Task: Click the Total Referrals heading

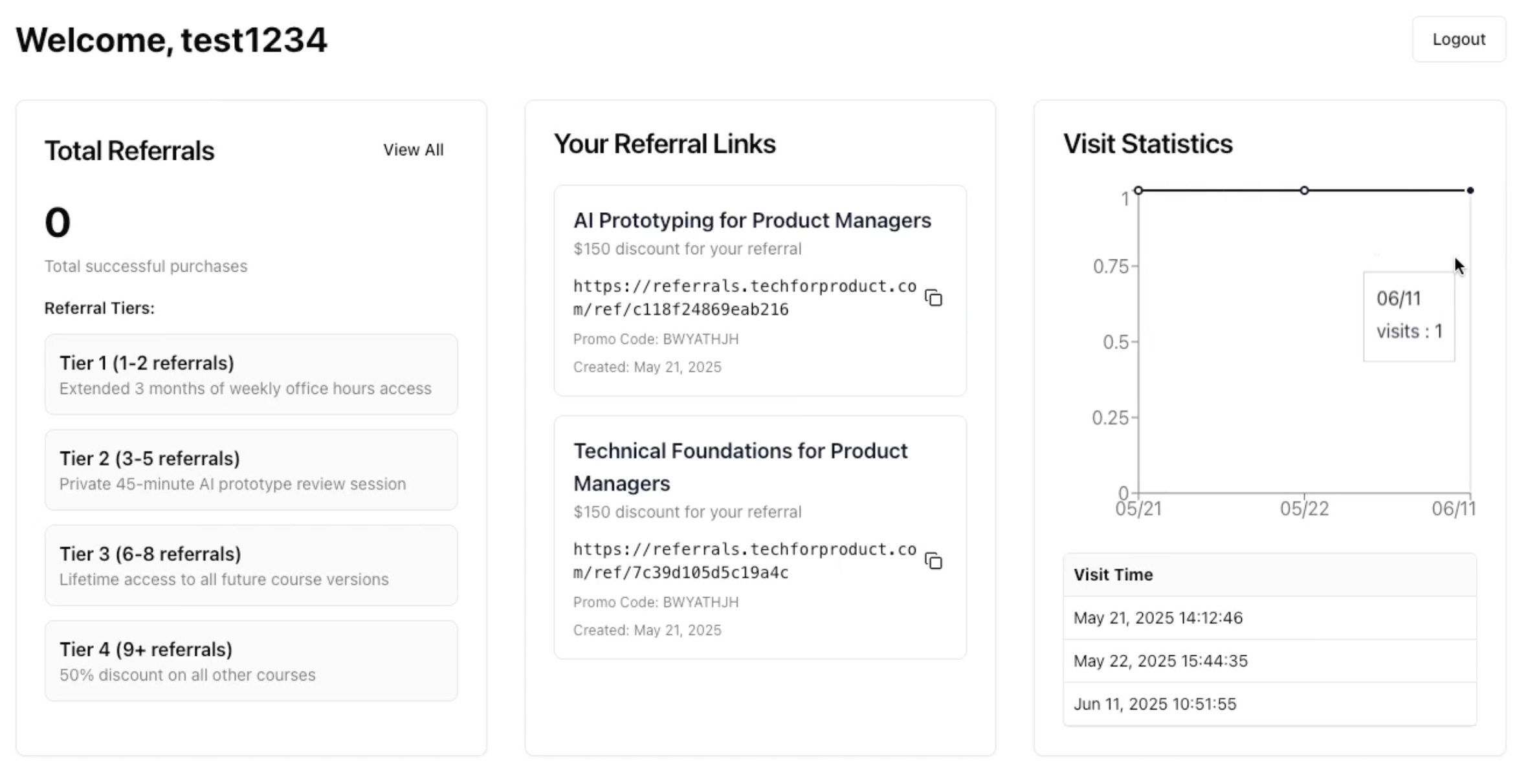Action: tap(129, 151)
